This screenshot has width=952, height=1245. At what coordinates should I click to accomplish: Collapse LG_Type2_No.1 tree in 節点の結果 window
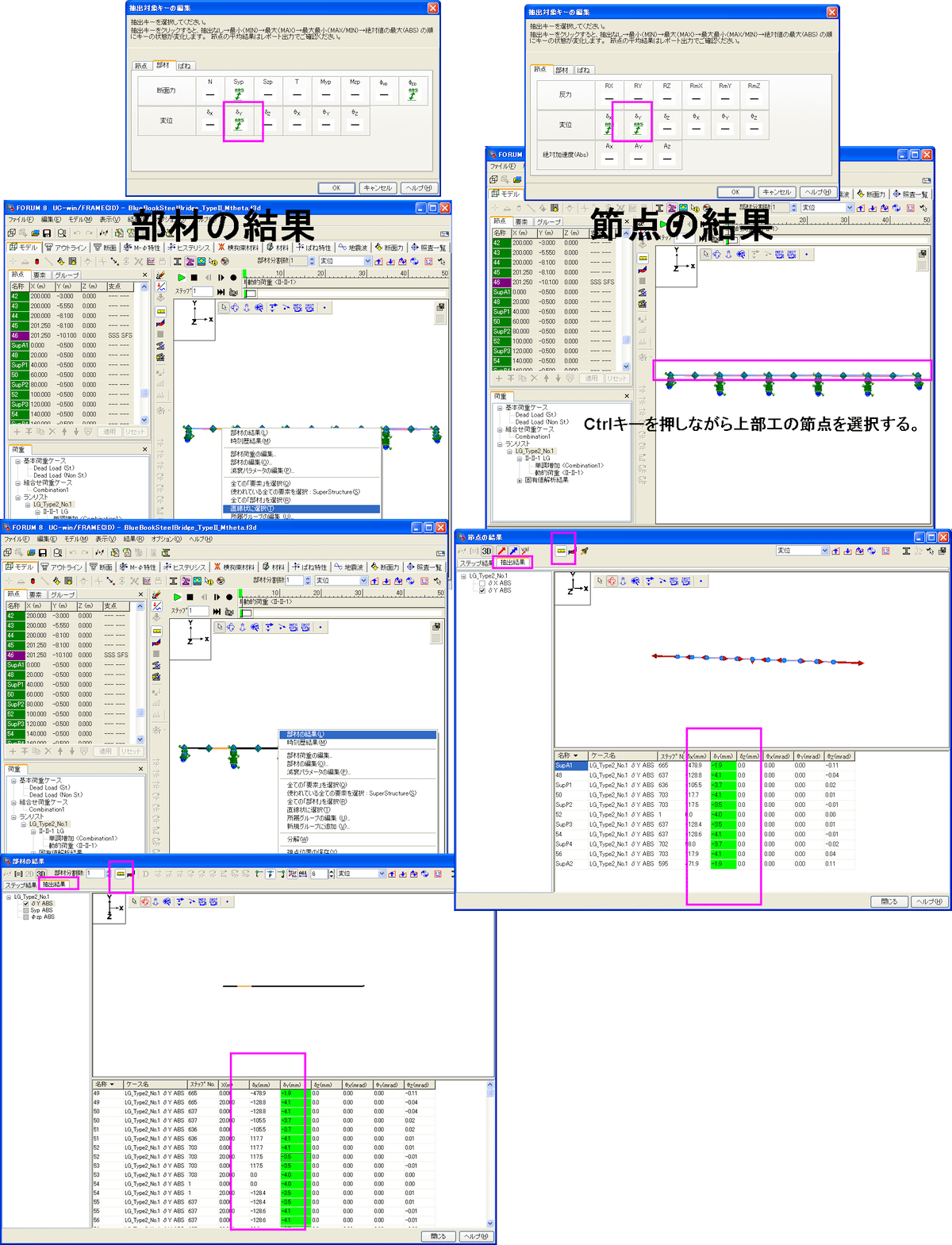coord(464,576)
